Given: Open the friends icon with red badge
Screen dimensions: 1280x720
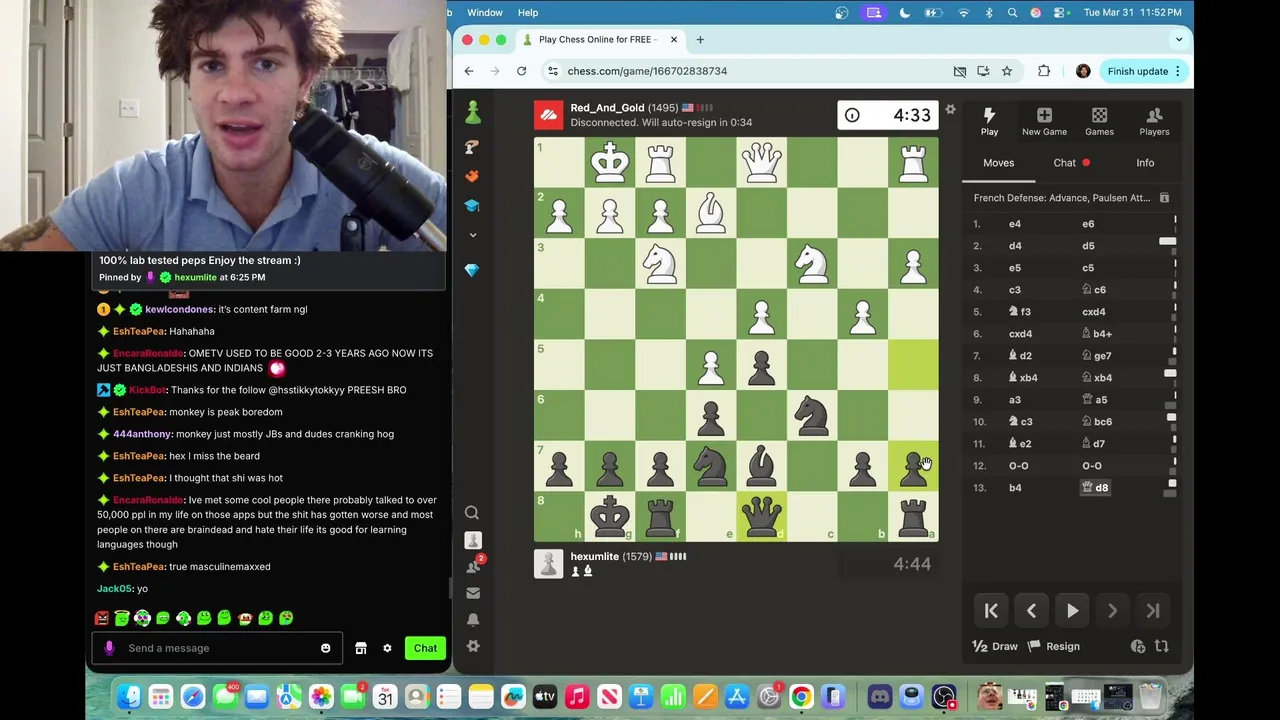Looking at the screenshot, I should (474, 566).
